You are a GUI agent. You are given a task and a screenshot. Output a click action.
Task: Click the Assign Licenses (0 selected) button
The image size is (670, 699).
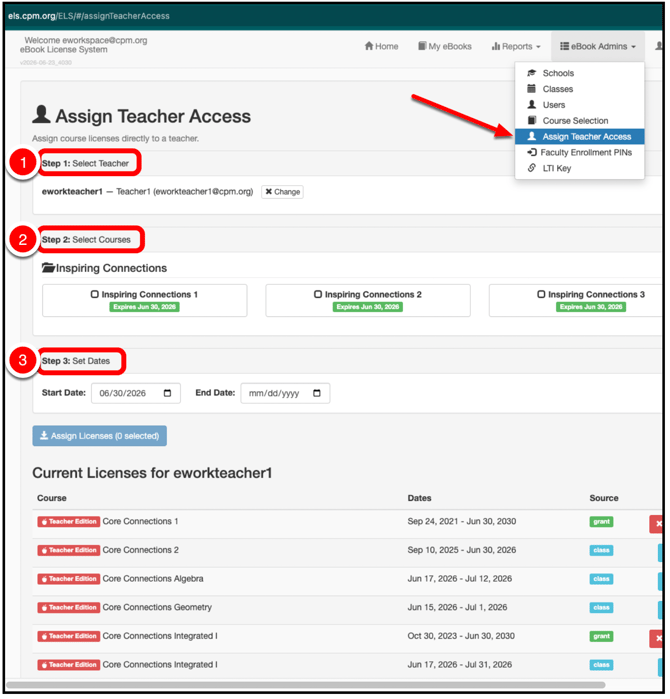pyautogui.click(x=100, y=438)
